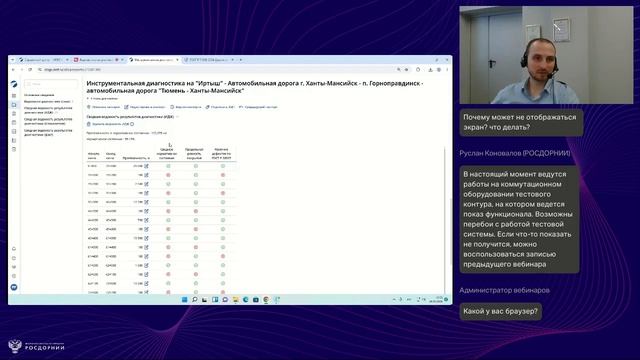Viewport: 640px width, 360px height.
Task: Open the Edge icon in the taskbar
Action: (246, 300)
